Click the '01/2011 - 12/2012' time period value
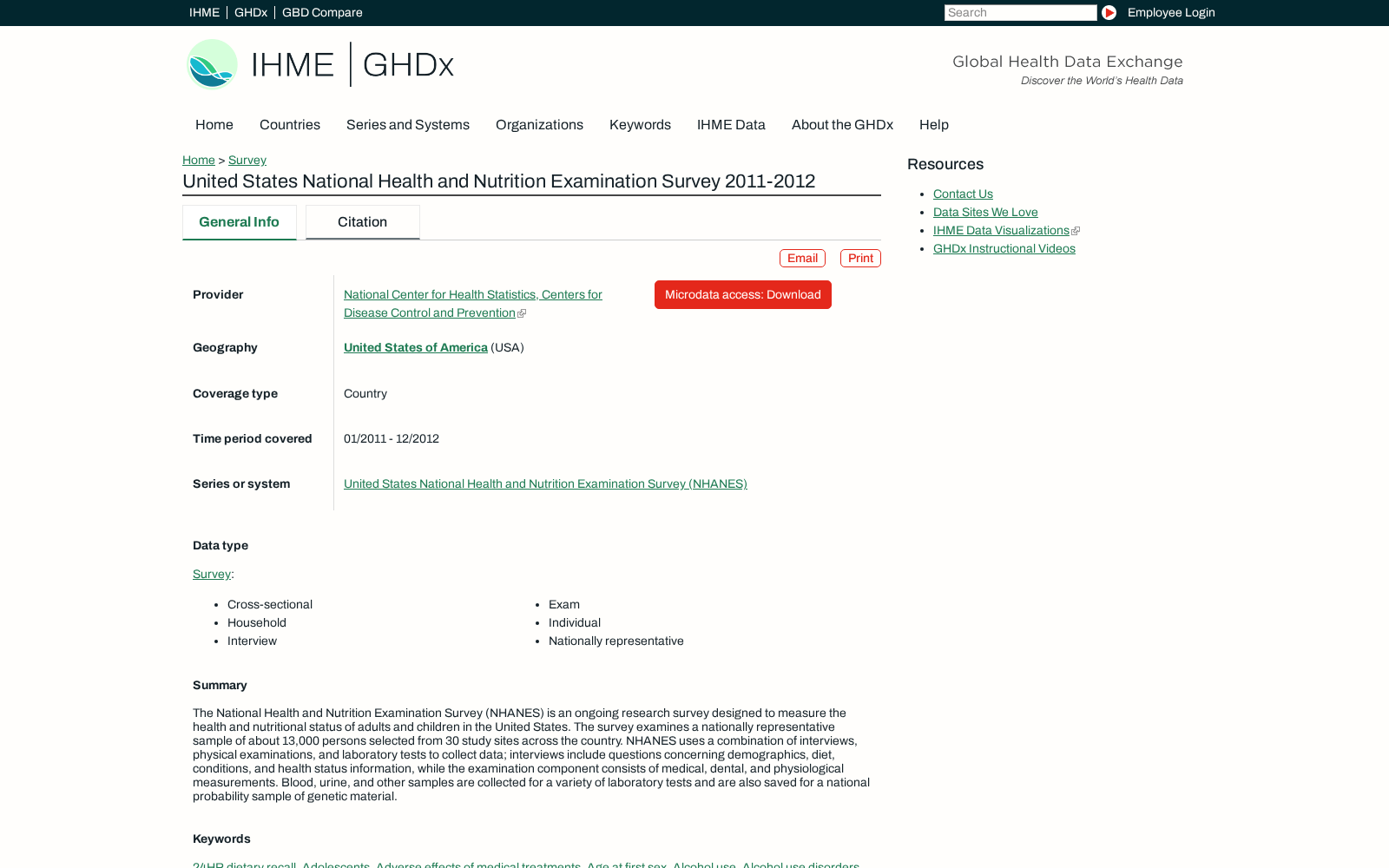The image size is (1389, 868). [x=392, y=438]
